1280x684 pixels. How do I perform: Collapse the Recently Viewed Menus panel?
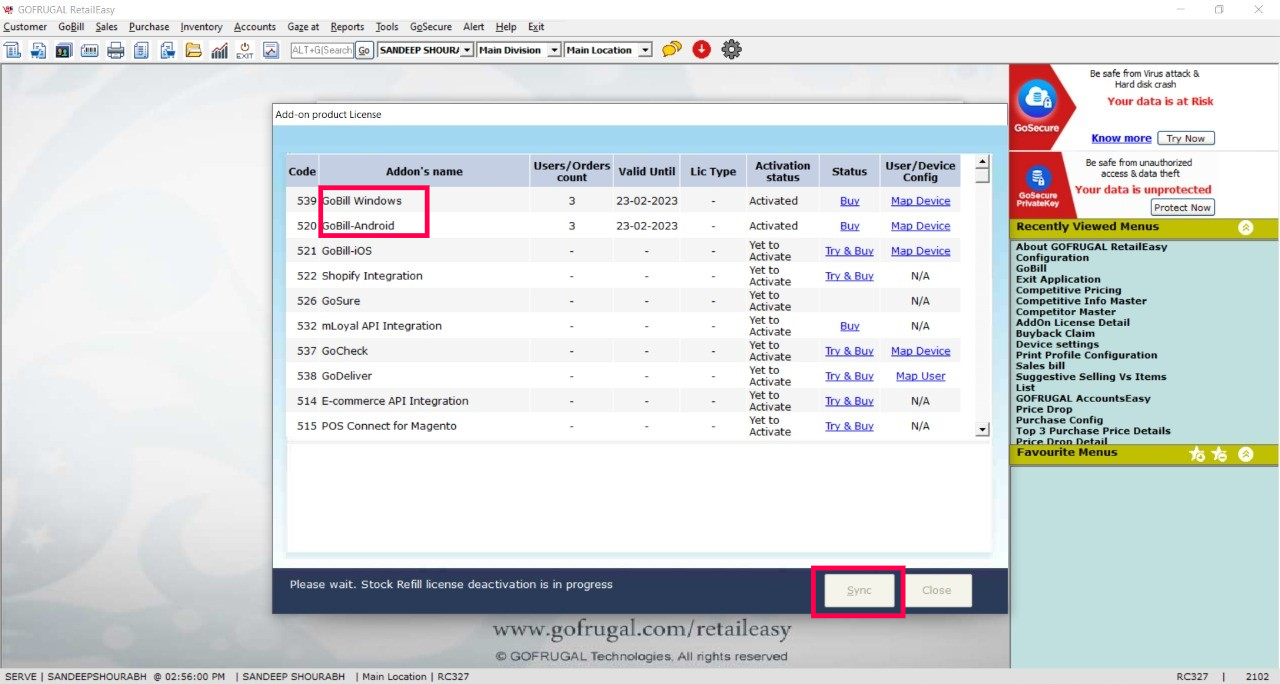(1245, 228)
